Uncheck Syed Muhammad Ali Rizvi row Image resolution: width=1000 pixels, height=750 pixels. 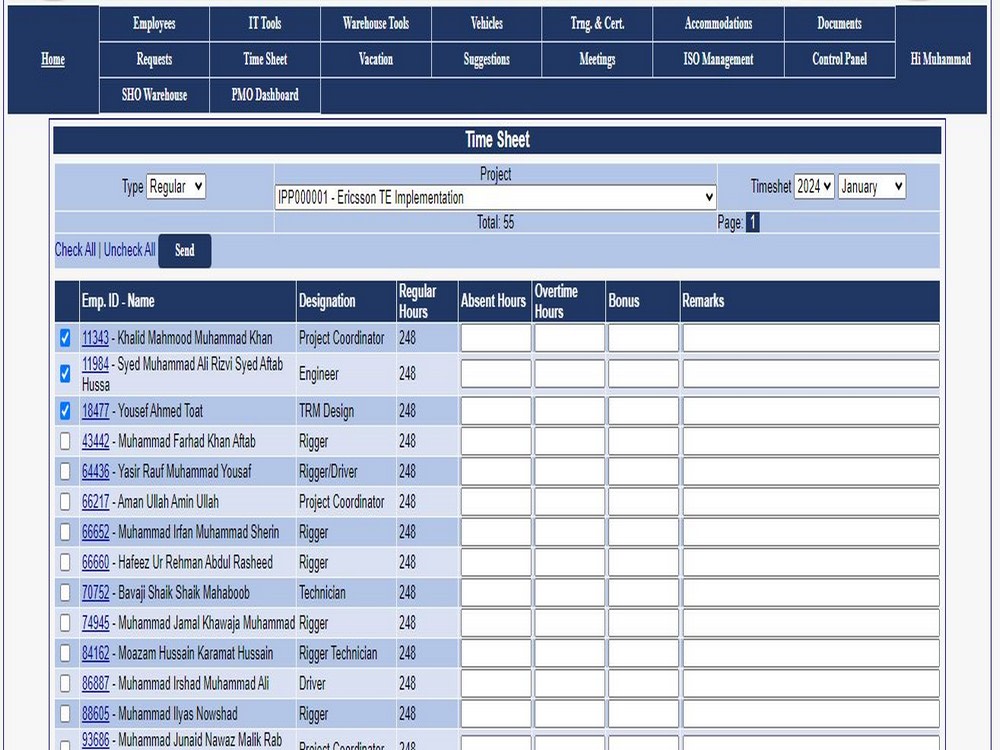pyautogui.click(x=65, y=374)
